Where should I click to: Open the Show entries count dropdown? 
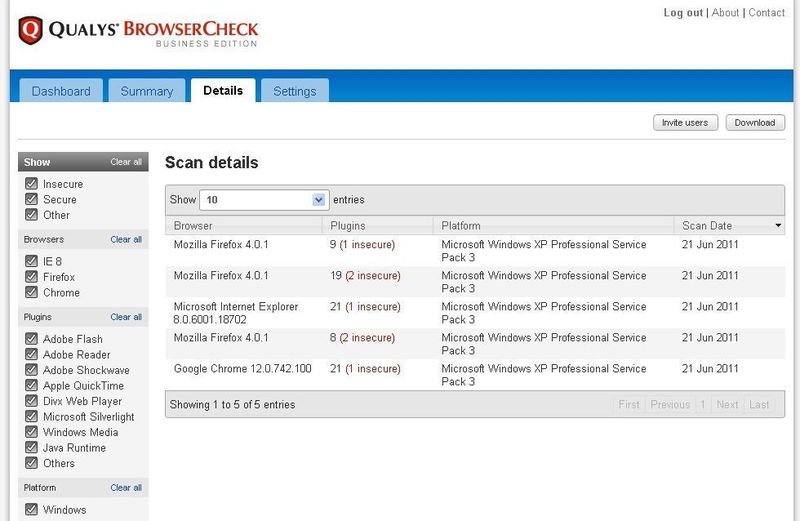click(x=264, y=200)
